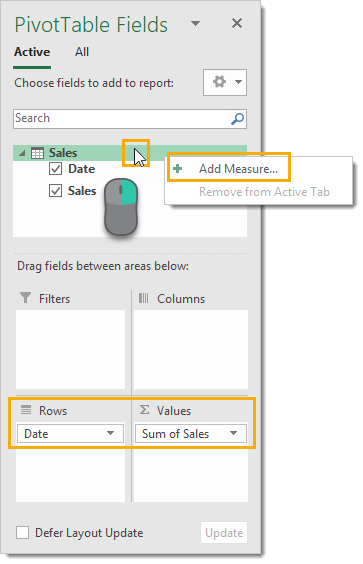363x564 pixels.
Task: Click the Update button
Action: (x=224, y=533)
